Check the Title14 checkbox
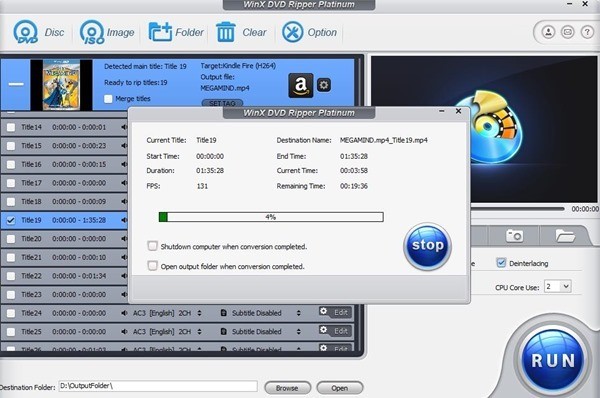600x398 pixels. click(11, 127)
